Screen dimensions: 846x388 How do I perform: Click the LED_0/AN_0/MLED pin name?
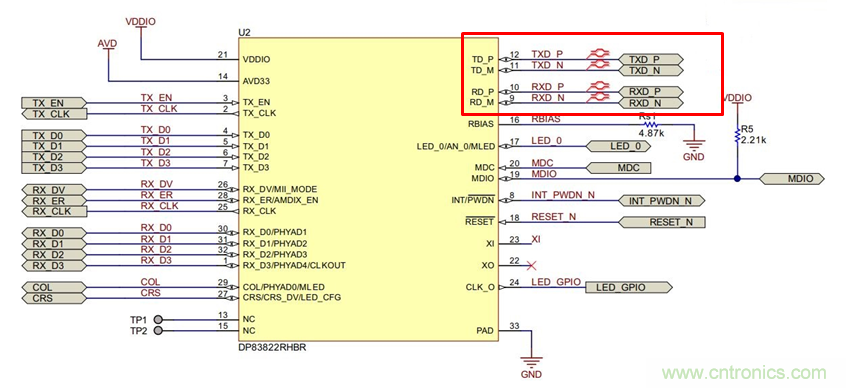[x=456, y=147]
